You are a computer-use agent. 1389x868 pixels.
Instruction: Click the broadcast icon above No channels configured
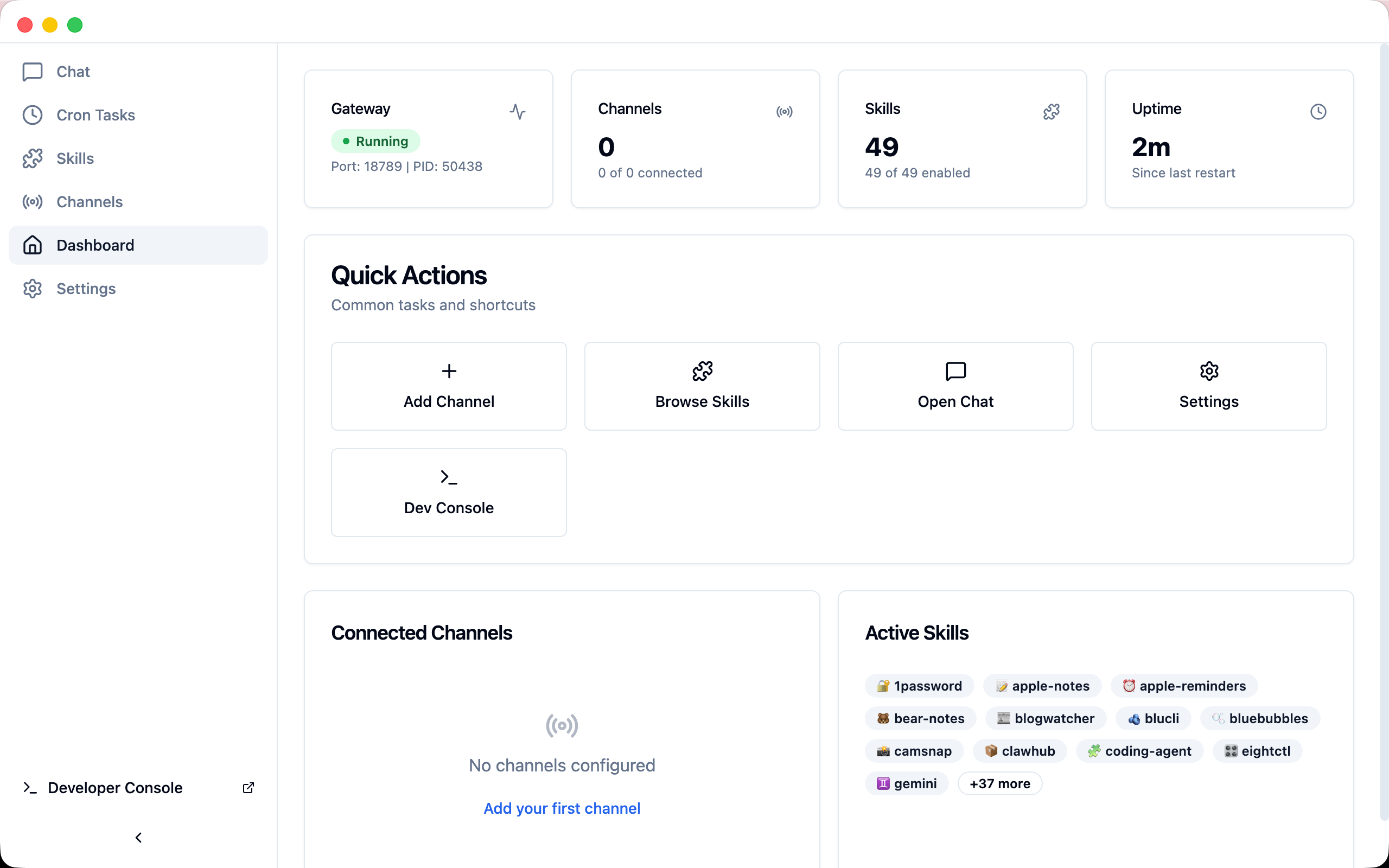pyautogui.click(x=562, y=726)
